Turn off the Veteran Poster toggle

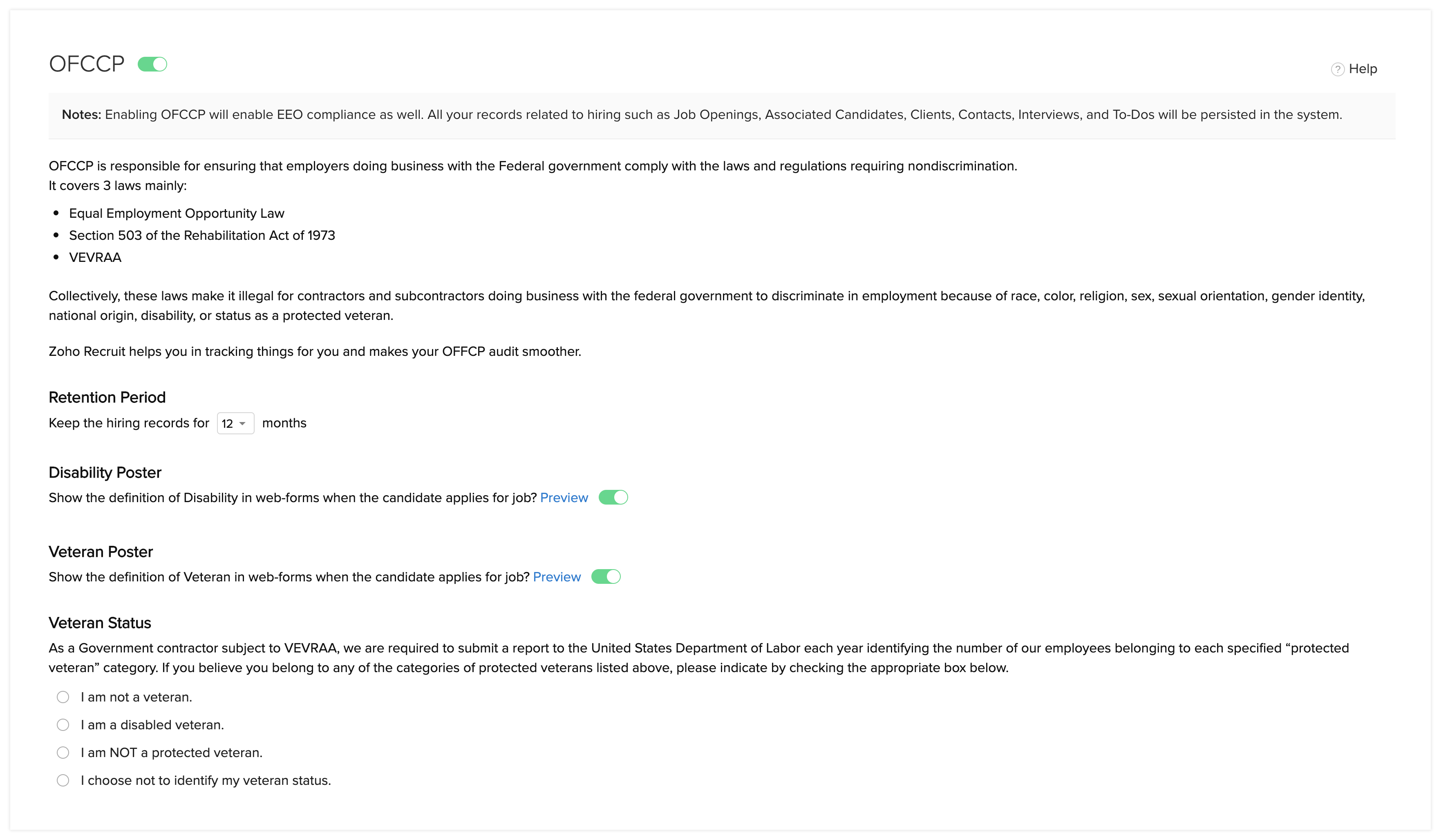click(x=606, y=577)
